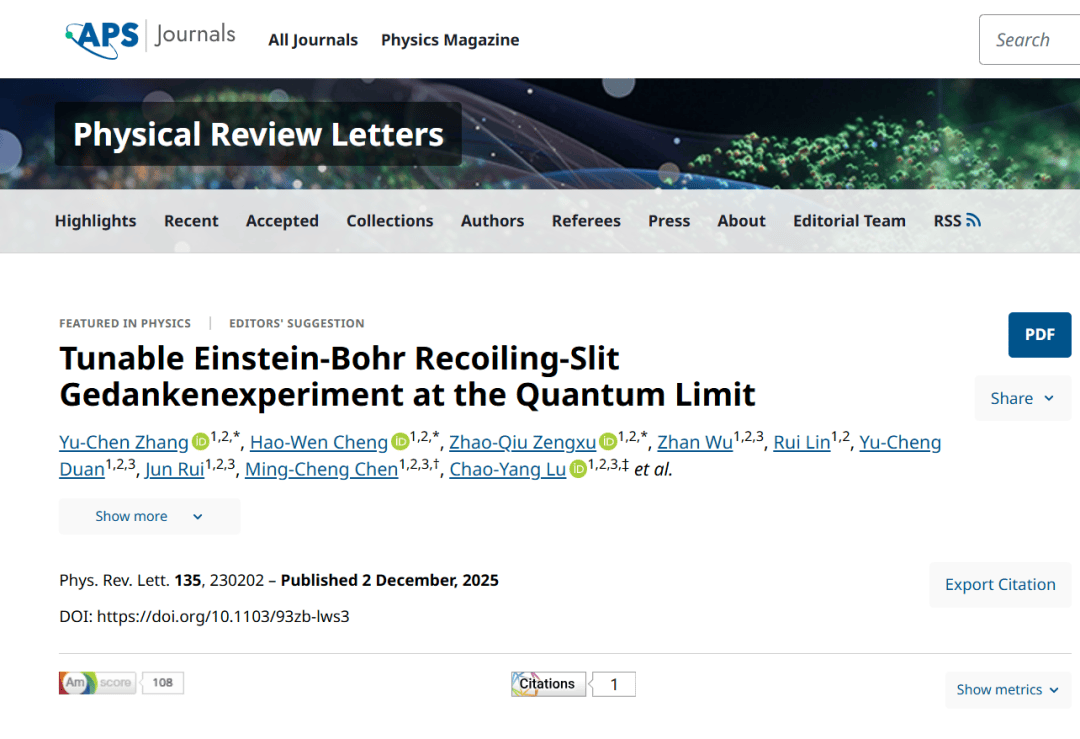Image resolution: width=1080 pixels, height=739 pixels.
Task: Open Physics Magazine link
Action: click(x=450, y=40)
